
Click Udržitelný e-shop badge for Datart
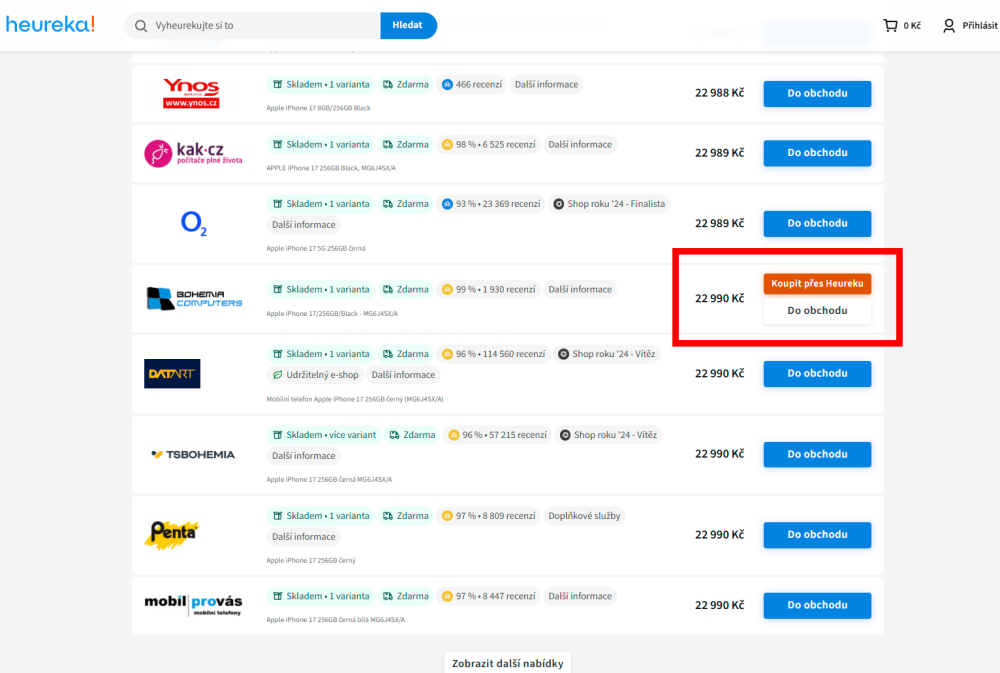(315, 375)
